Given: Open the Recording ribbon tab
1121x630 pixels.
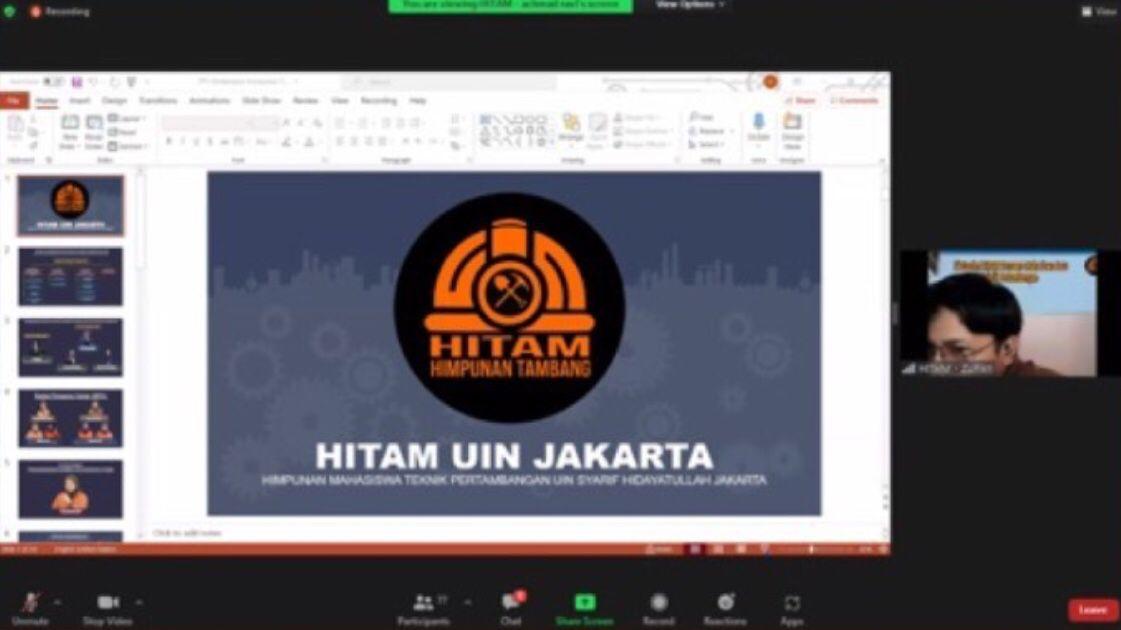Looking at the screenshot, I should [x=378, y=101].
